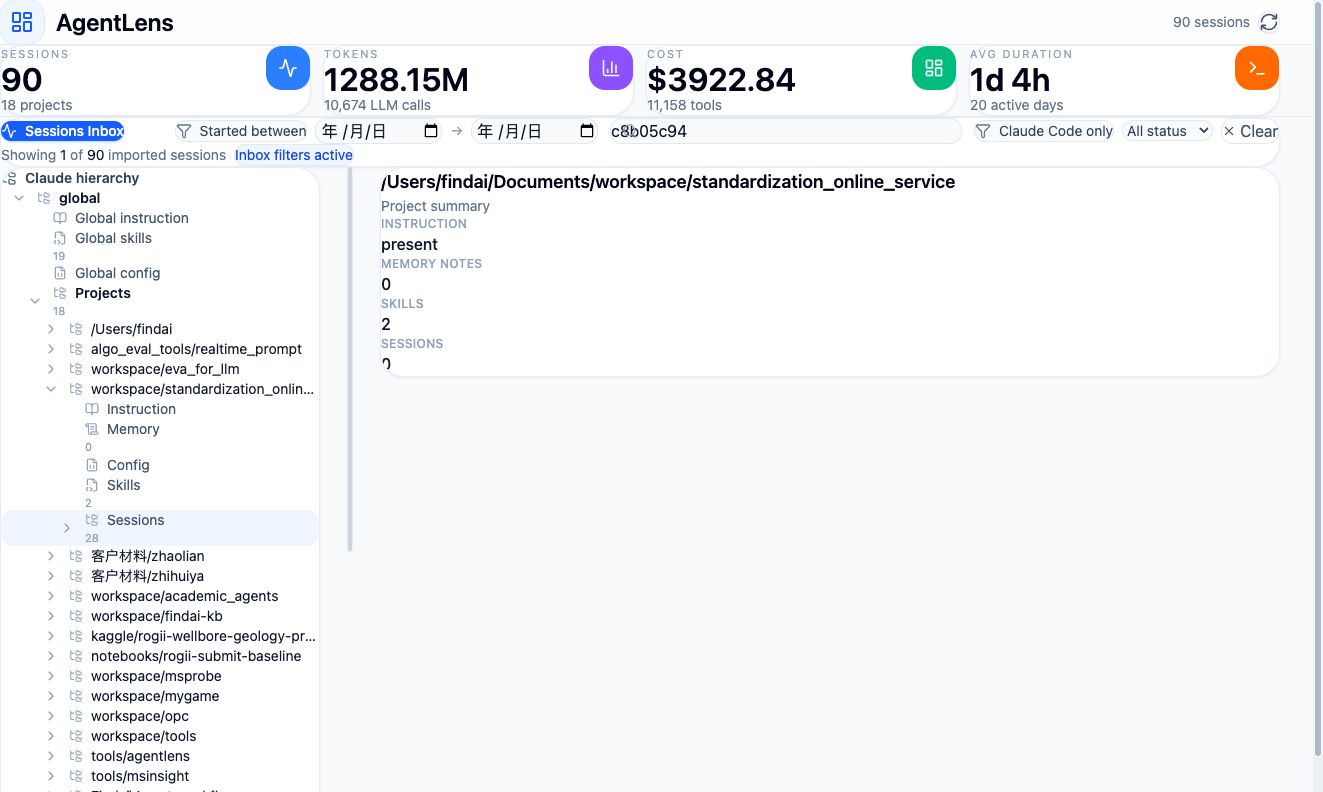Select Global skills in tree
The height and width of the screenshot is (792, 1323).
114,238
